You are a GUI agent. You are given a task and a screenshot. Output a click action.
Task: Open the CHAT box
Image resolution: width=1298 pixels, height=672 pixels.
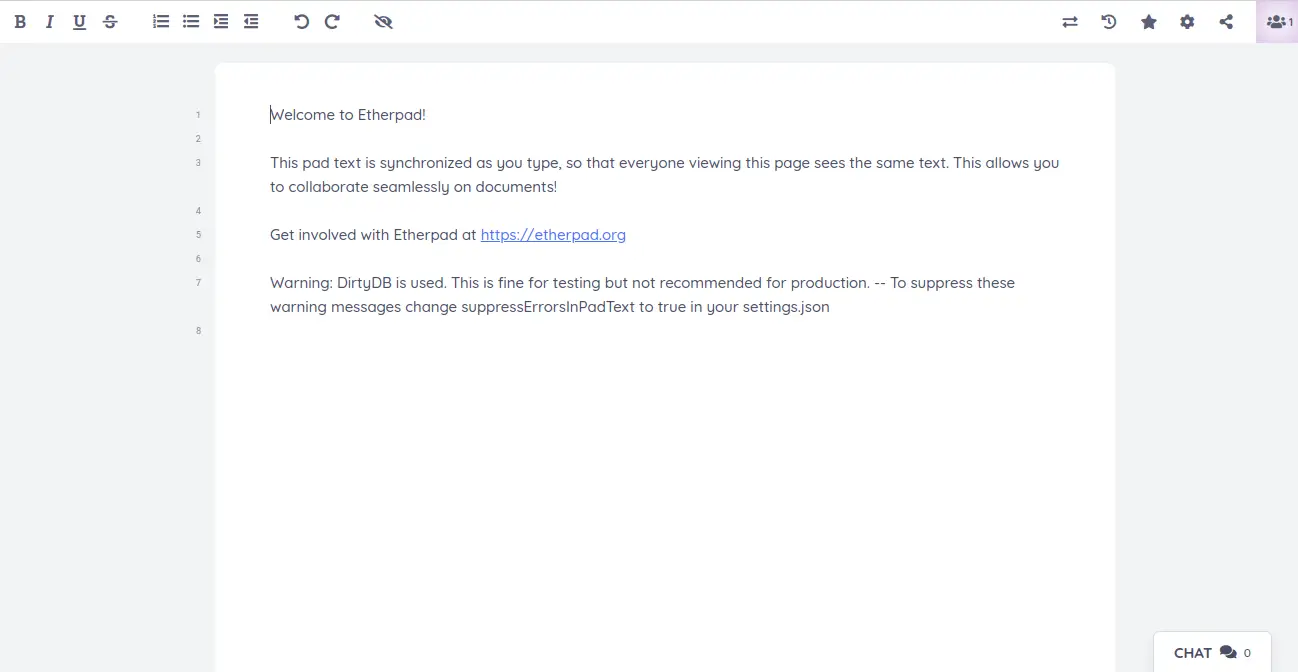point(1212,653)
